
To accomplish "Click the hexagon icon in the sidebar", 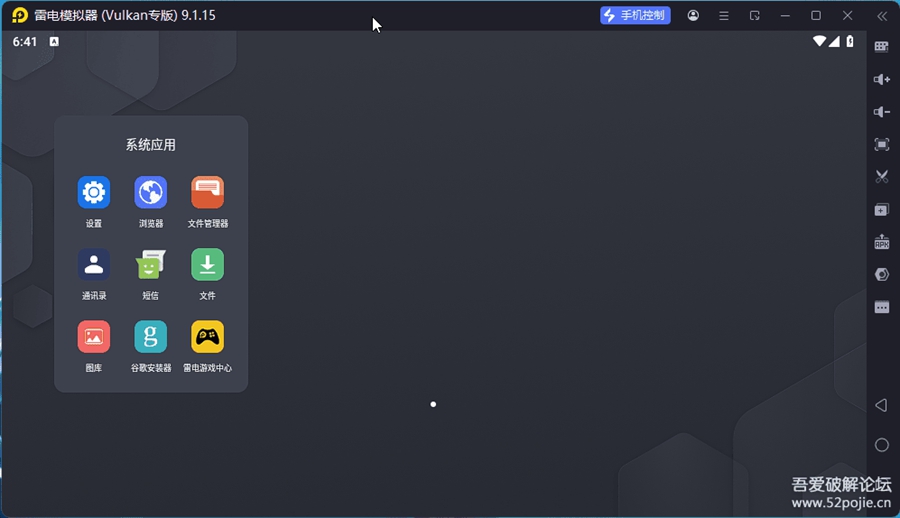I will click(x=882, y=275).
